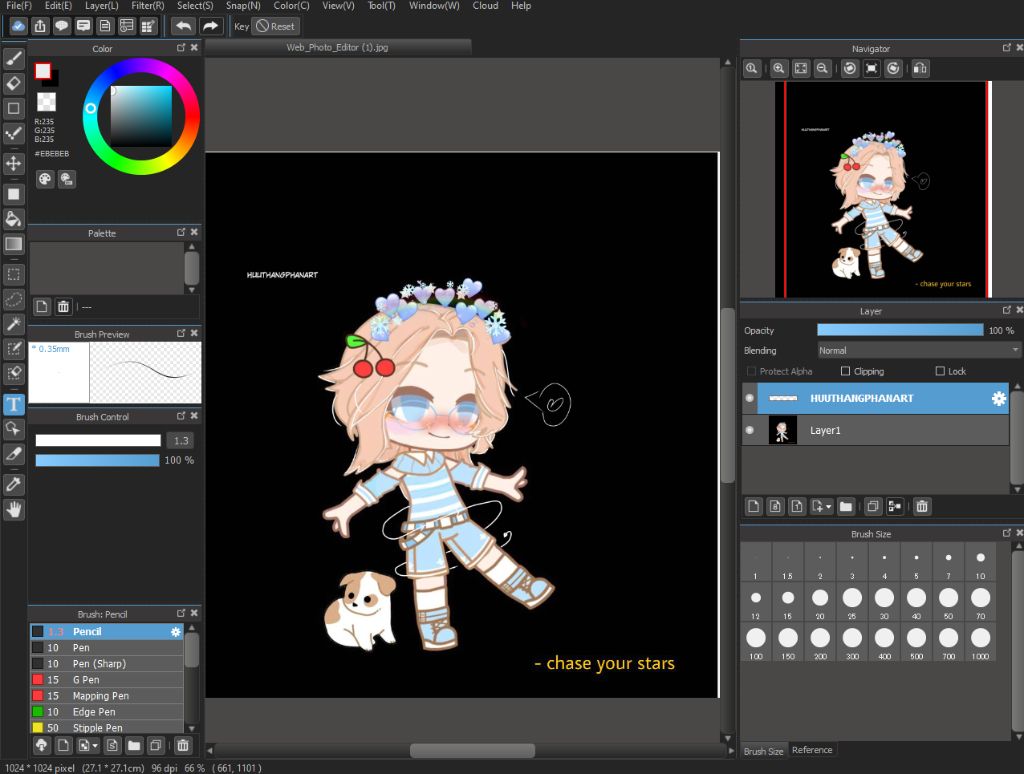Zoom out using Navigator minus magnifier
Viewport: 1024px width, 774px height.
pos(823,68)
